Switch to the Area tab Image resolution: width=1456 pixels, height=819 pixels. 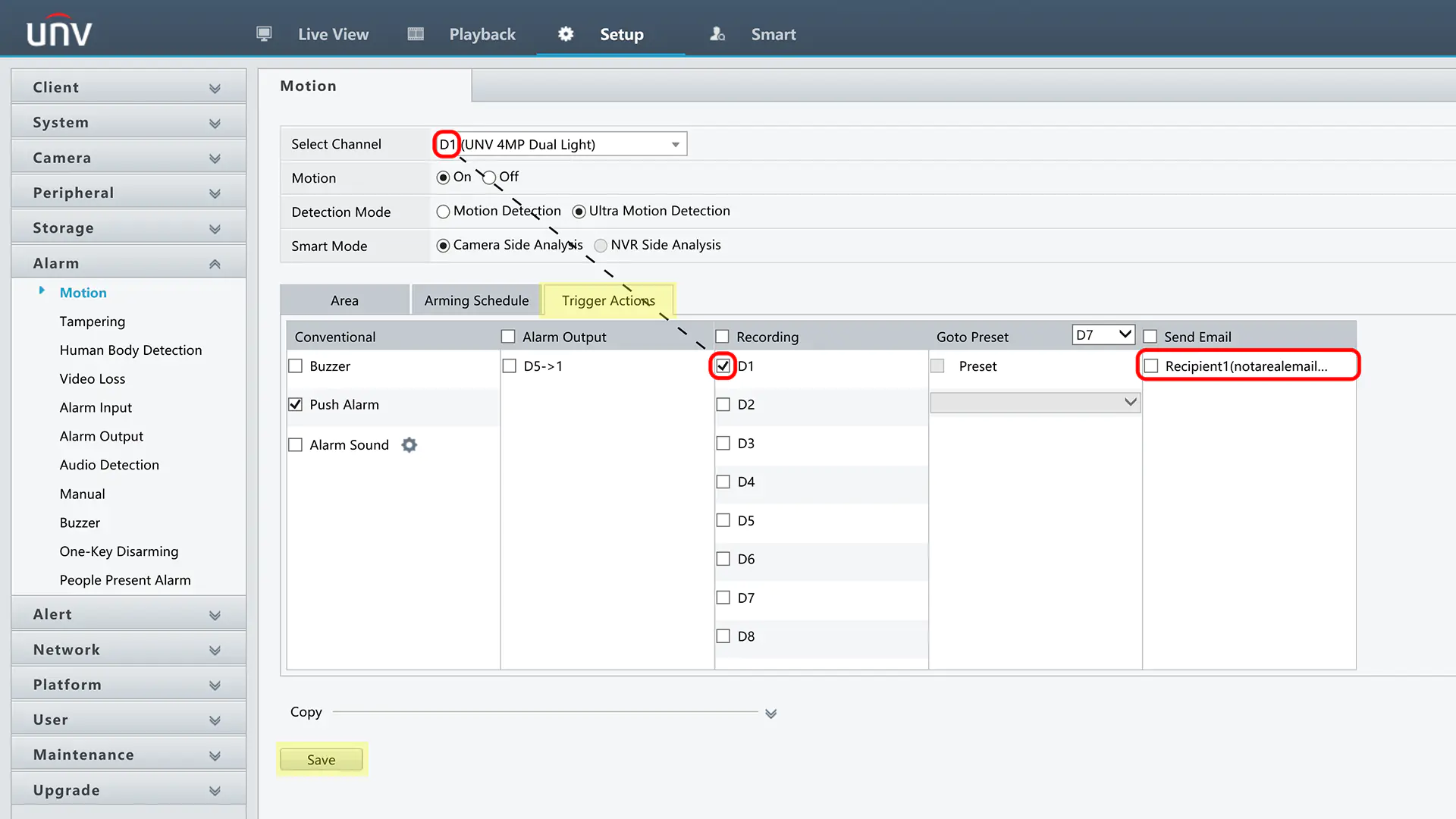[344, 300]
